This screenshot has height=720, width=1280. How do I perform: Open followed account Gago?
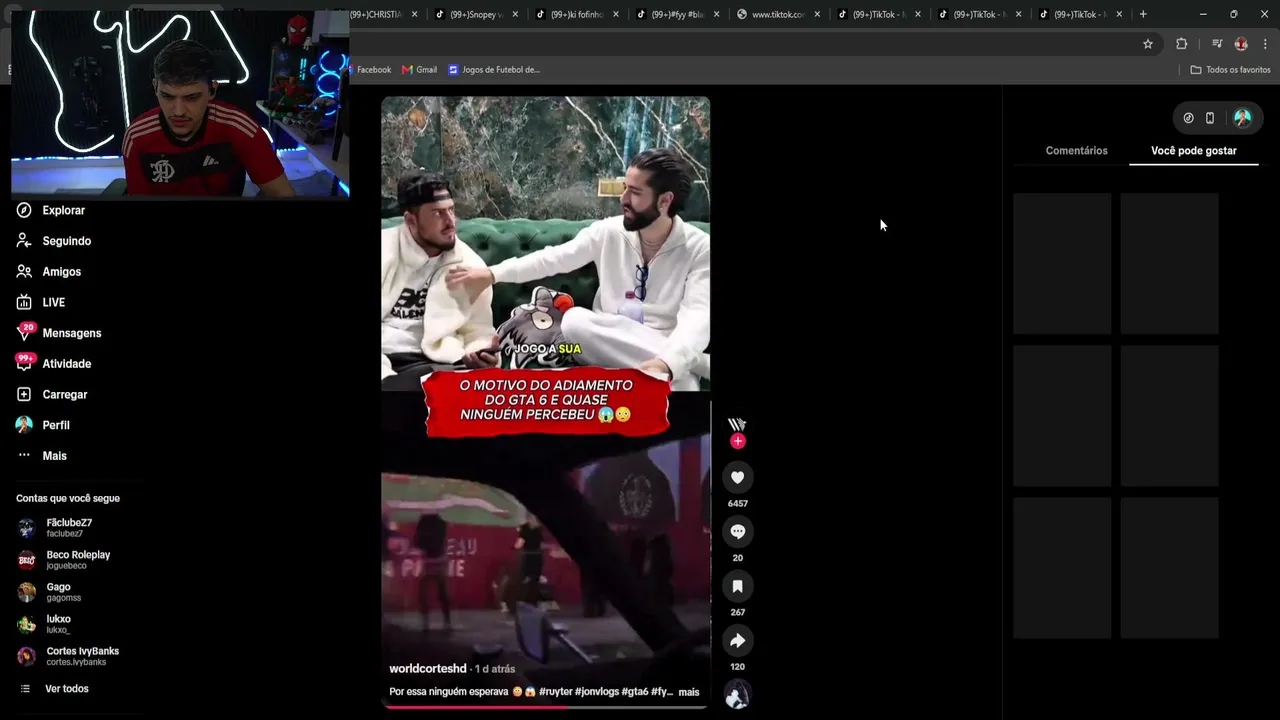[x=58, y=592]
